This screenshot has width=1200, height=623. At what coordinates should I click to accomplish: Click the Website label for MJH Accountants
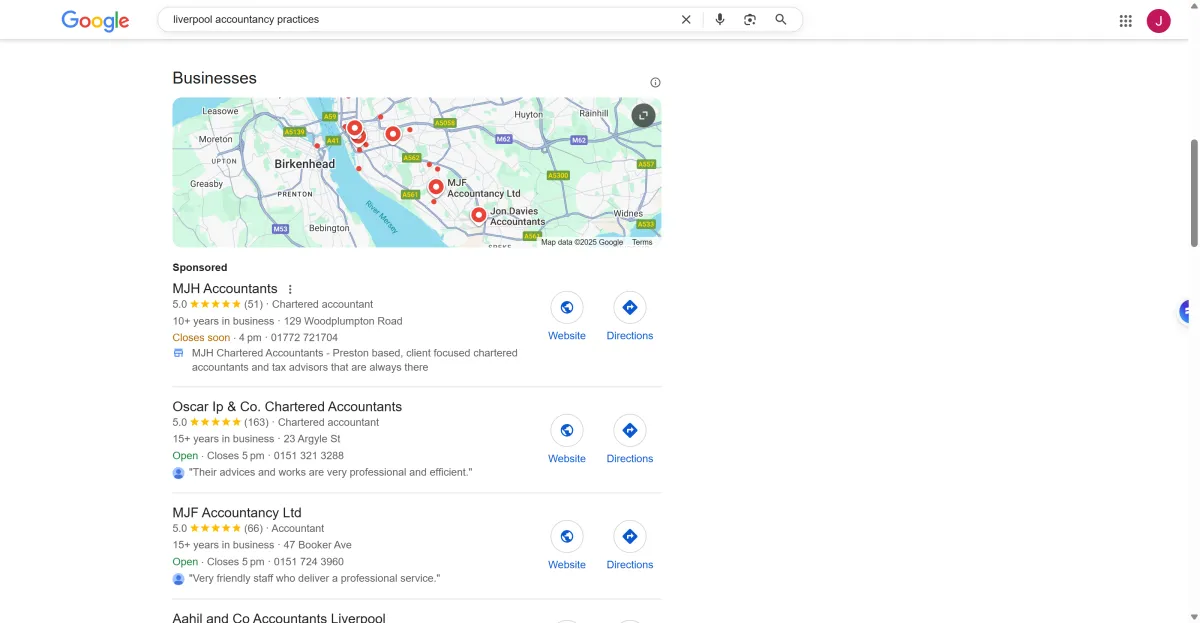[x=567, y=336]
